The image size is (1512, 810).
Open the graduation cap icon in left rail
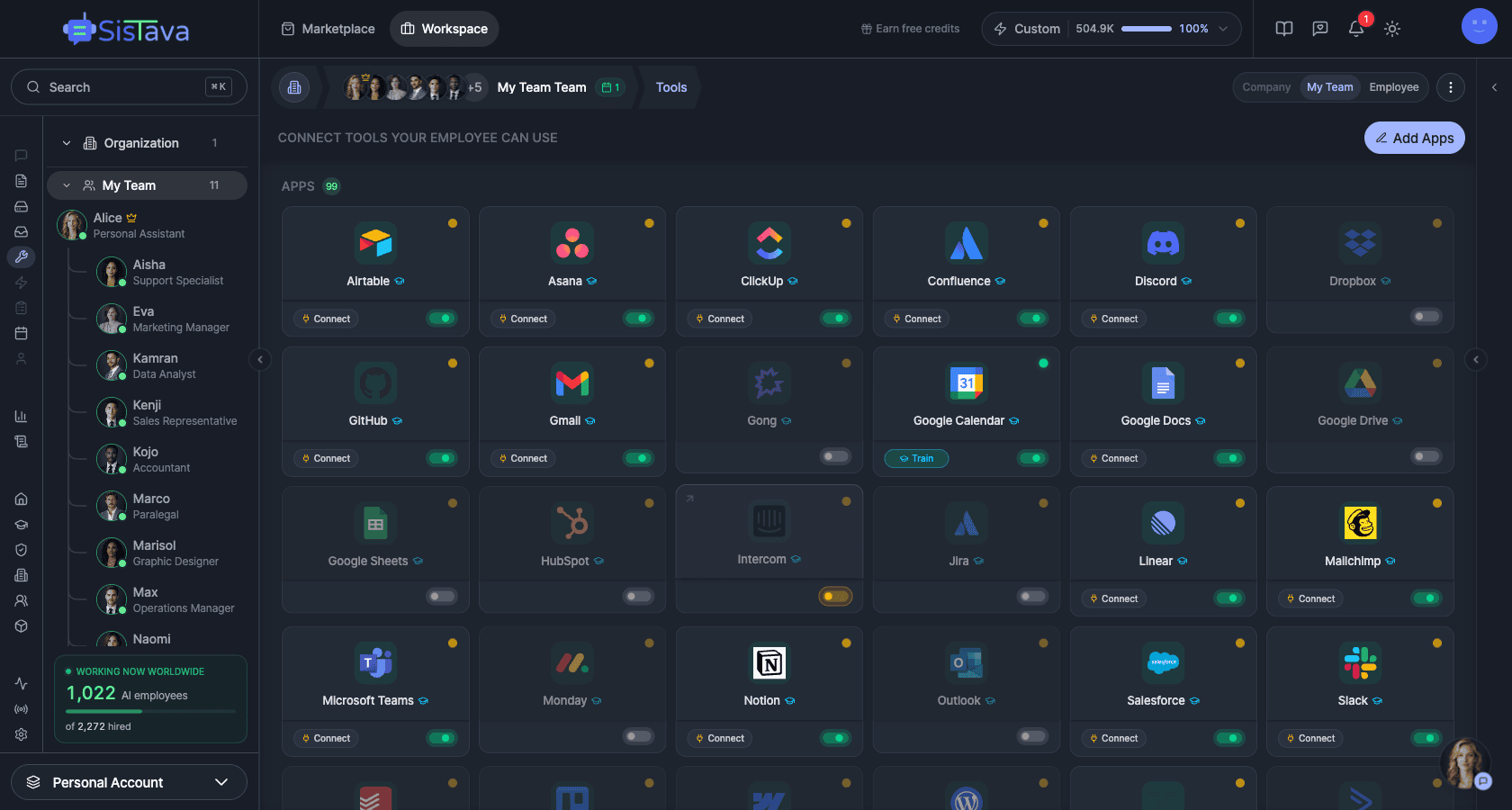21,525
